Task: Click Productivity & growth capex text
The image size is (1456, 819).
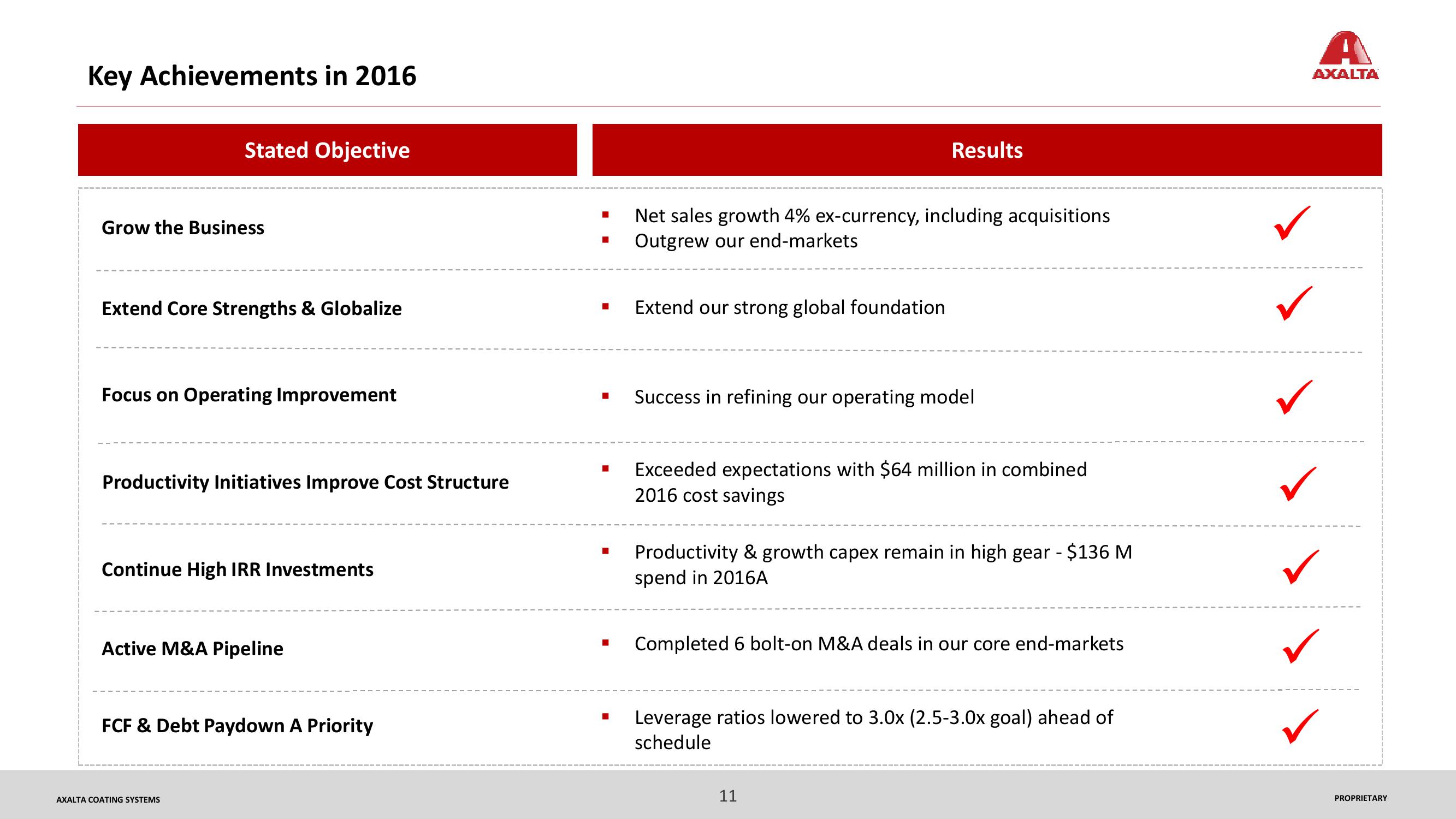Action: pyautogui.click(x=884, y=565)
